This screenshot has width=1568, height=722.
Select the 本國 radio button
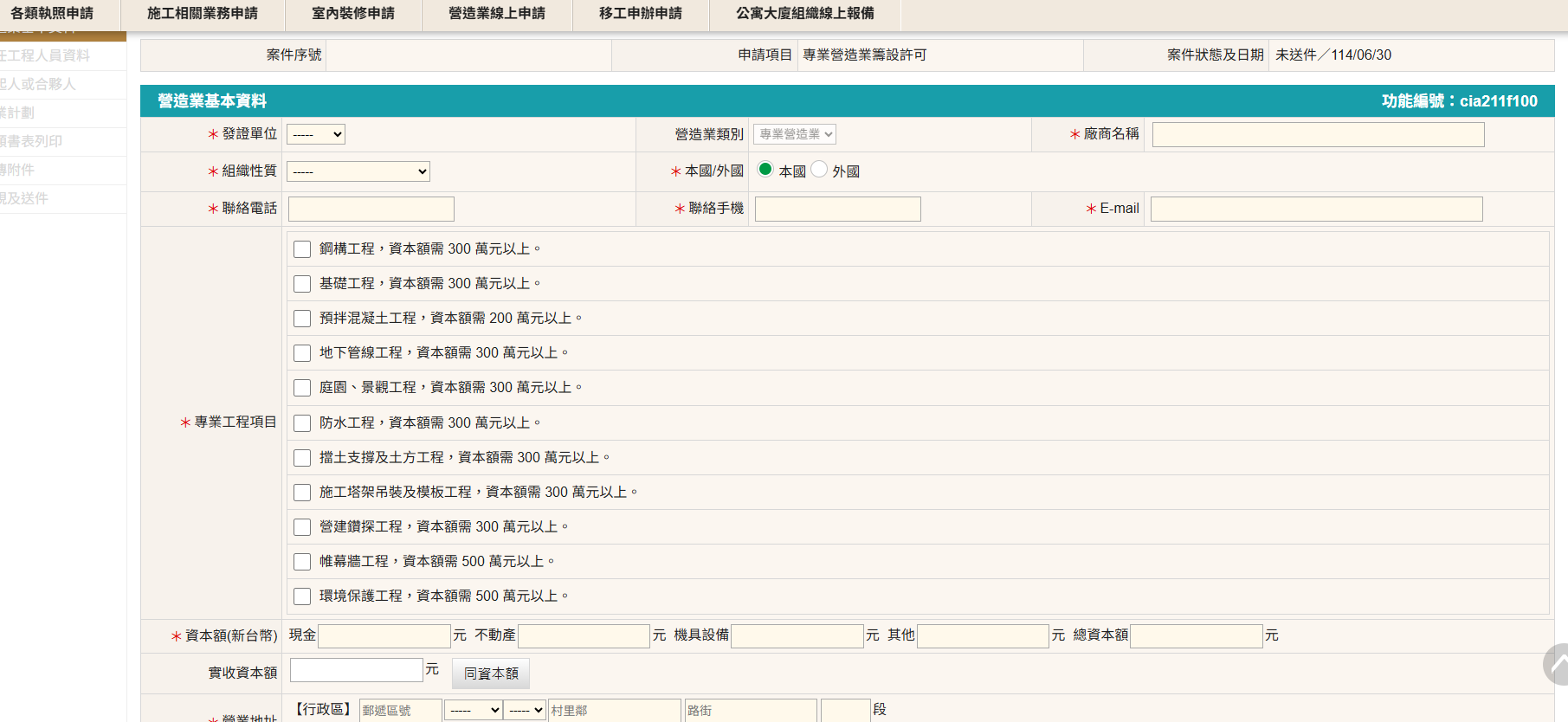coord(765,170)
